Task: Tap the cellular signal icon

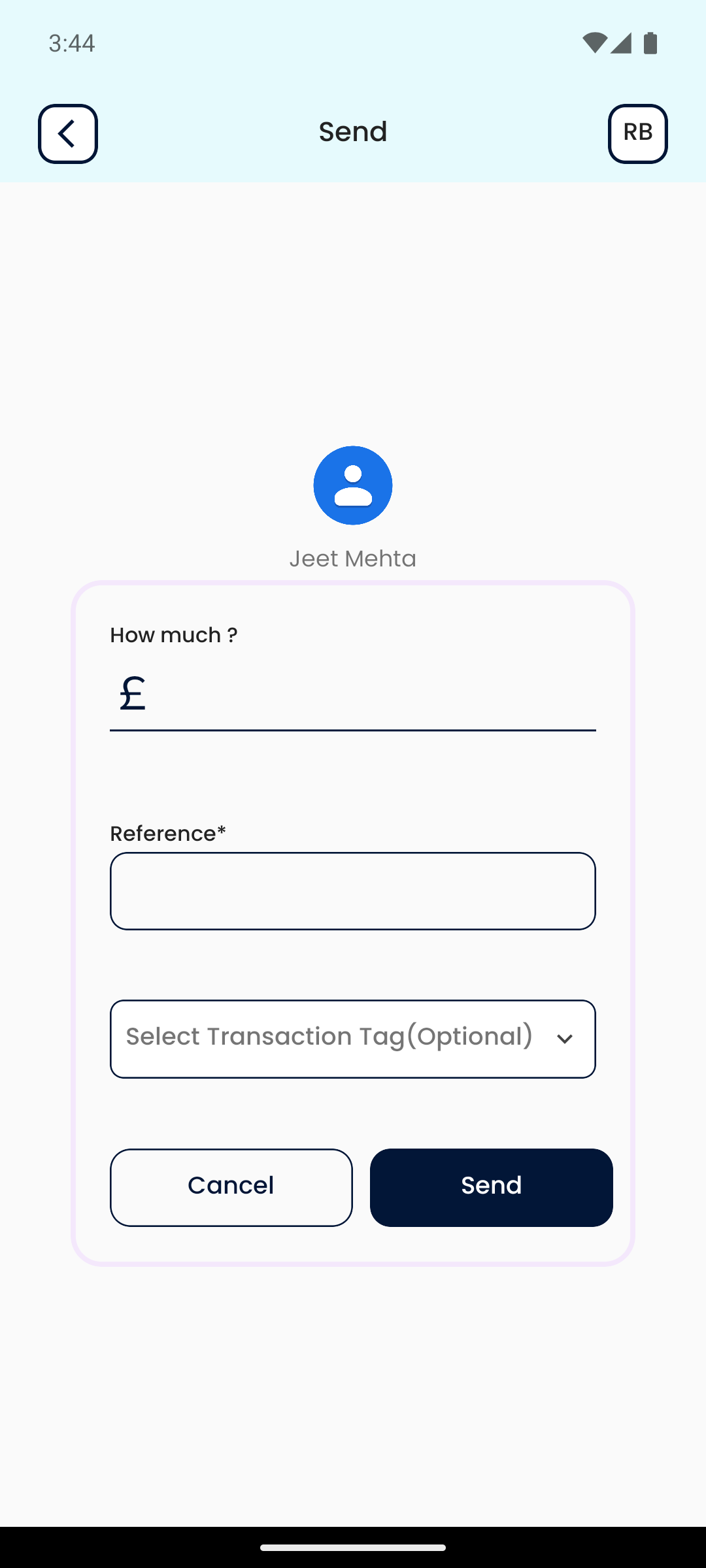Action: [x=622, y=43]
